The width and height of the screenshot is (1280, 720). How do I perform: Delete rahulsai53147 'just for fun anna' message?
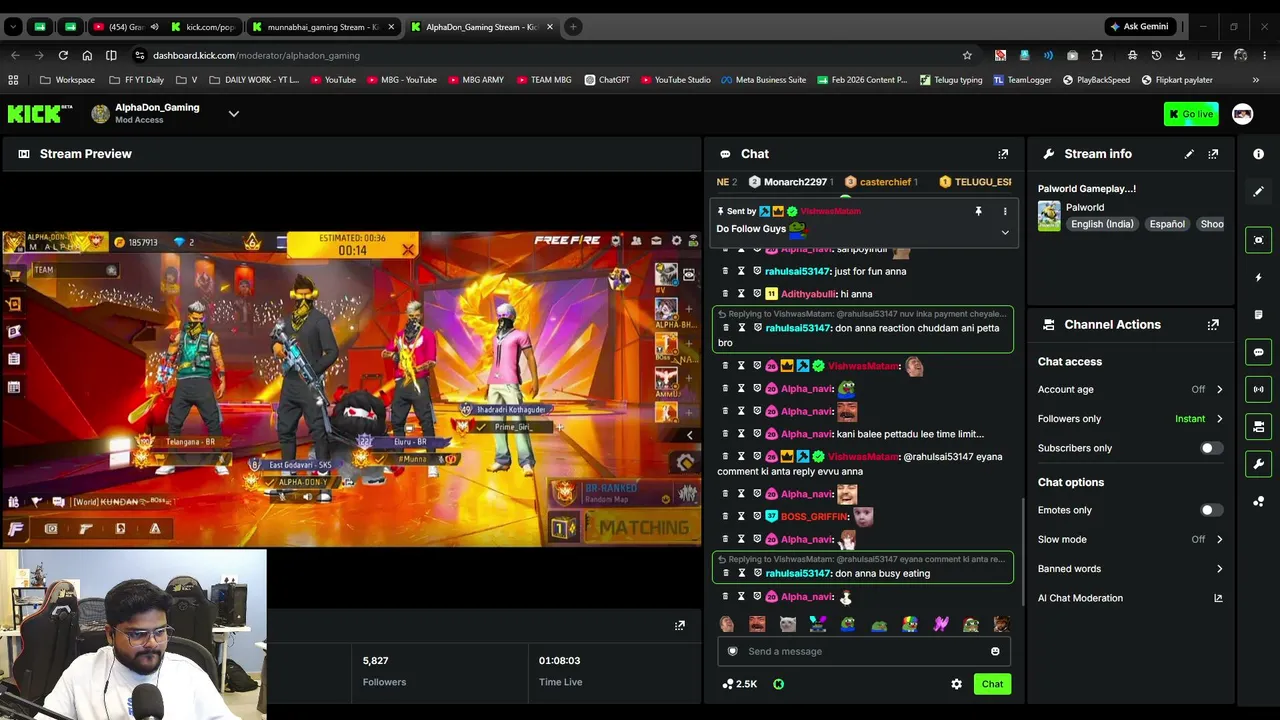726,271
